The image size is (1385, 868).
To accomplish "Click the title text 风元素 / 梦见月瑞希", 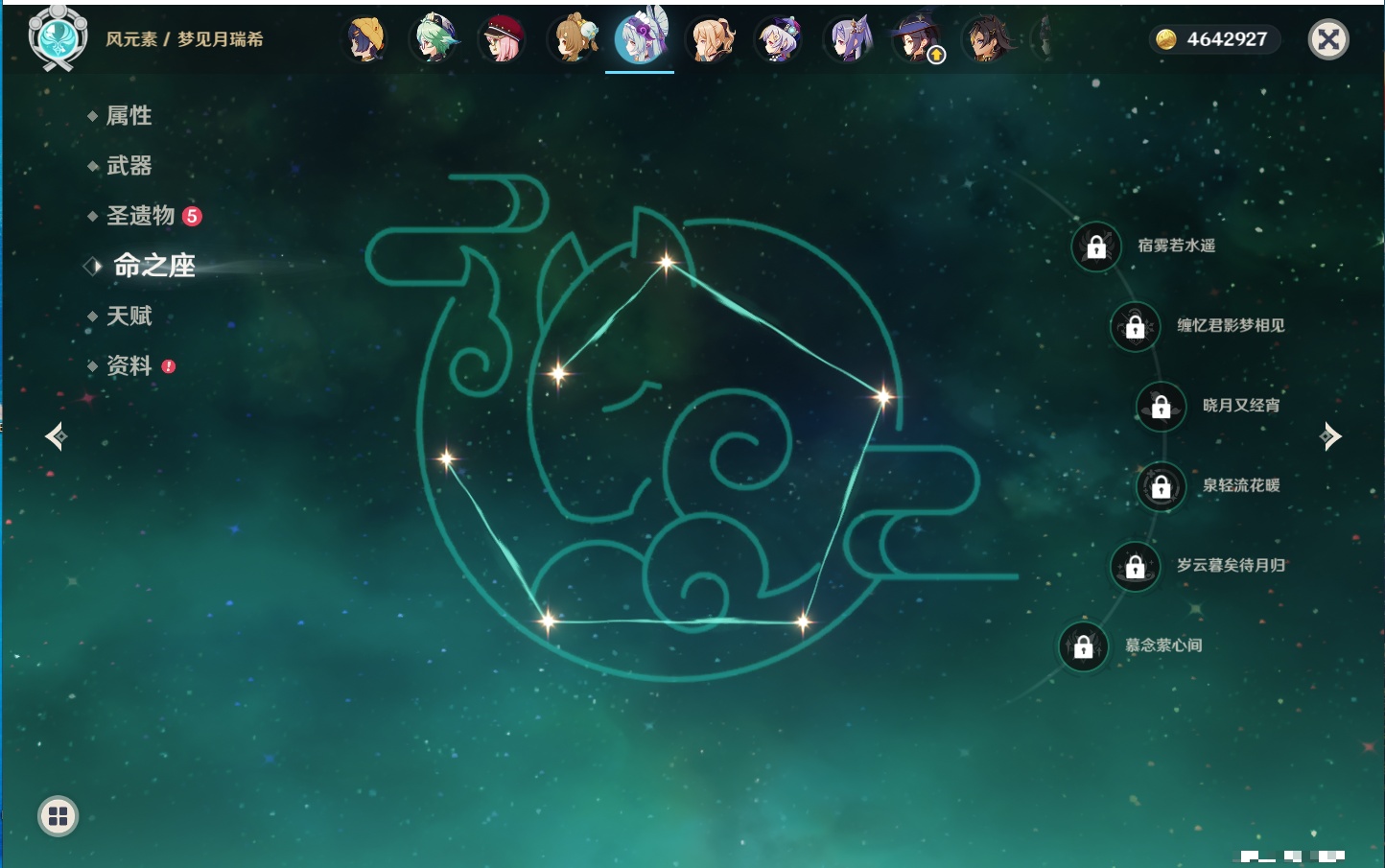I will tap(184, 39).
